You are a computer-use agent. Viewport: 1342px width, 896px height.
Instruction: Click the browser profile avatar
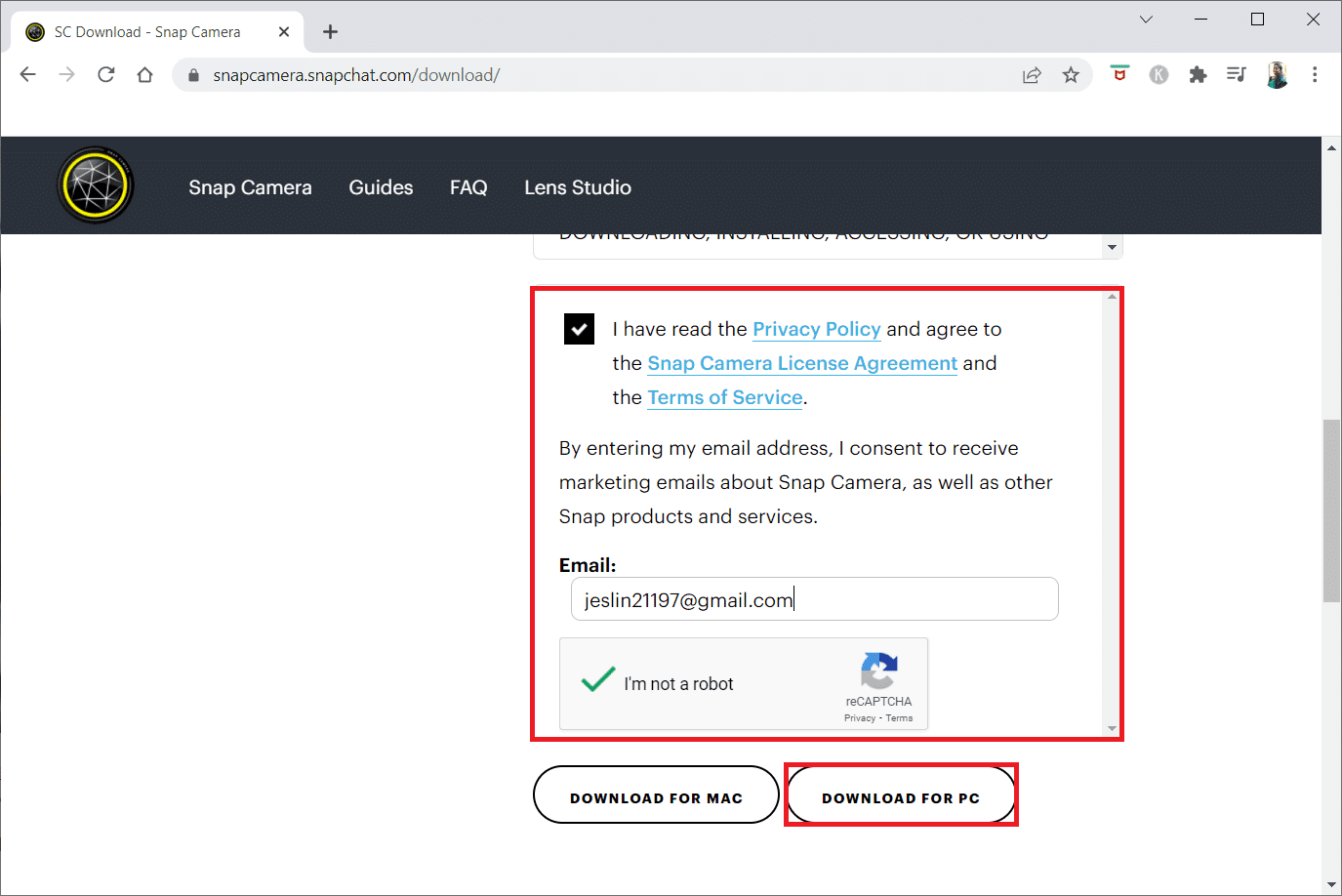[x=1277, y=75]
